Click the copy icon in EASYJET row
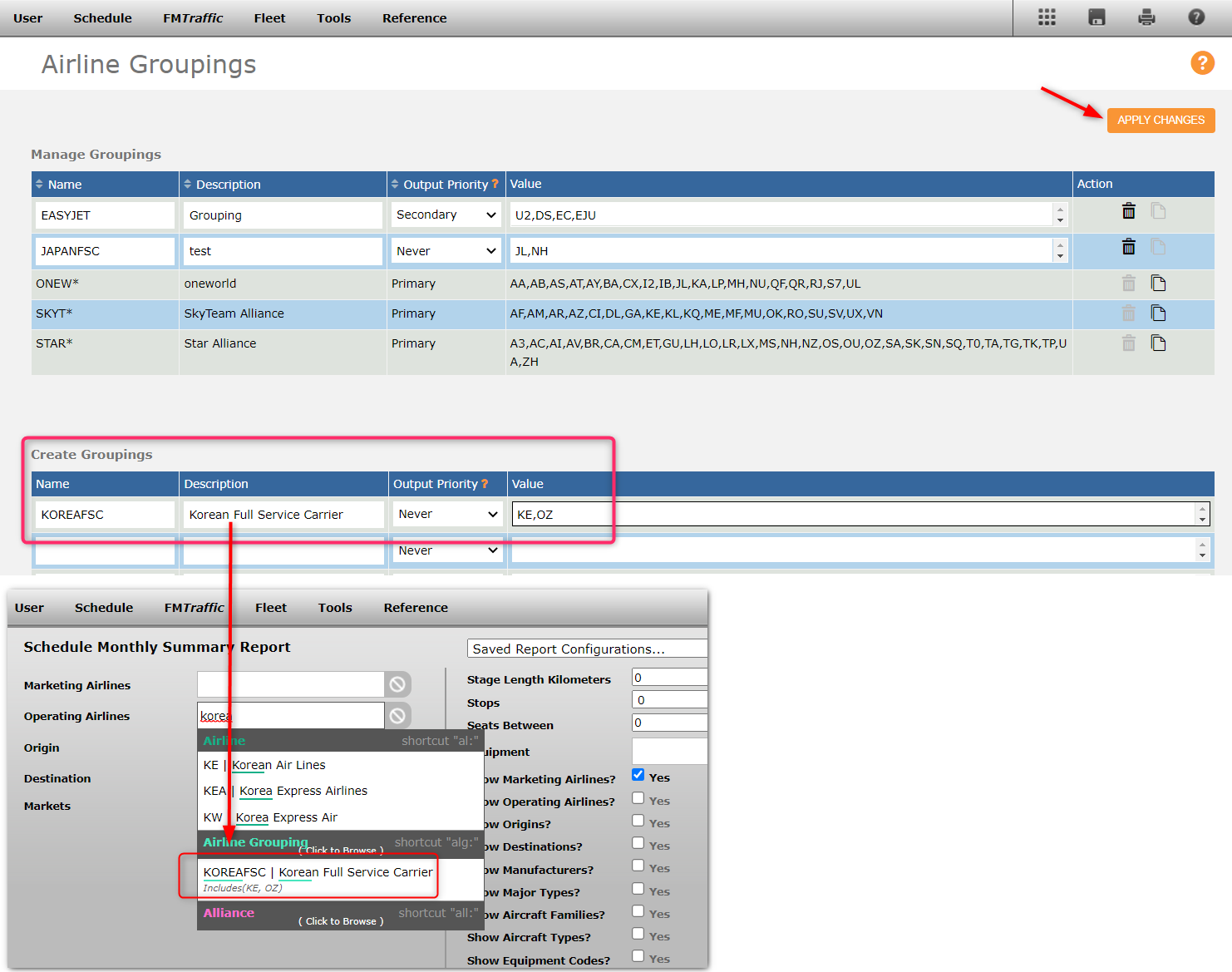 coord(1158,211)
